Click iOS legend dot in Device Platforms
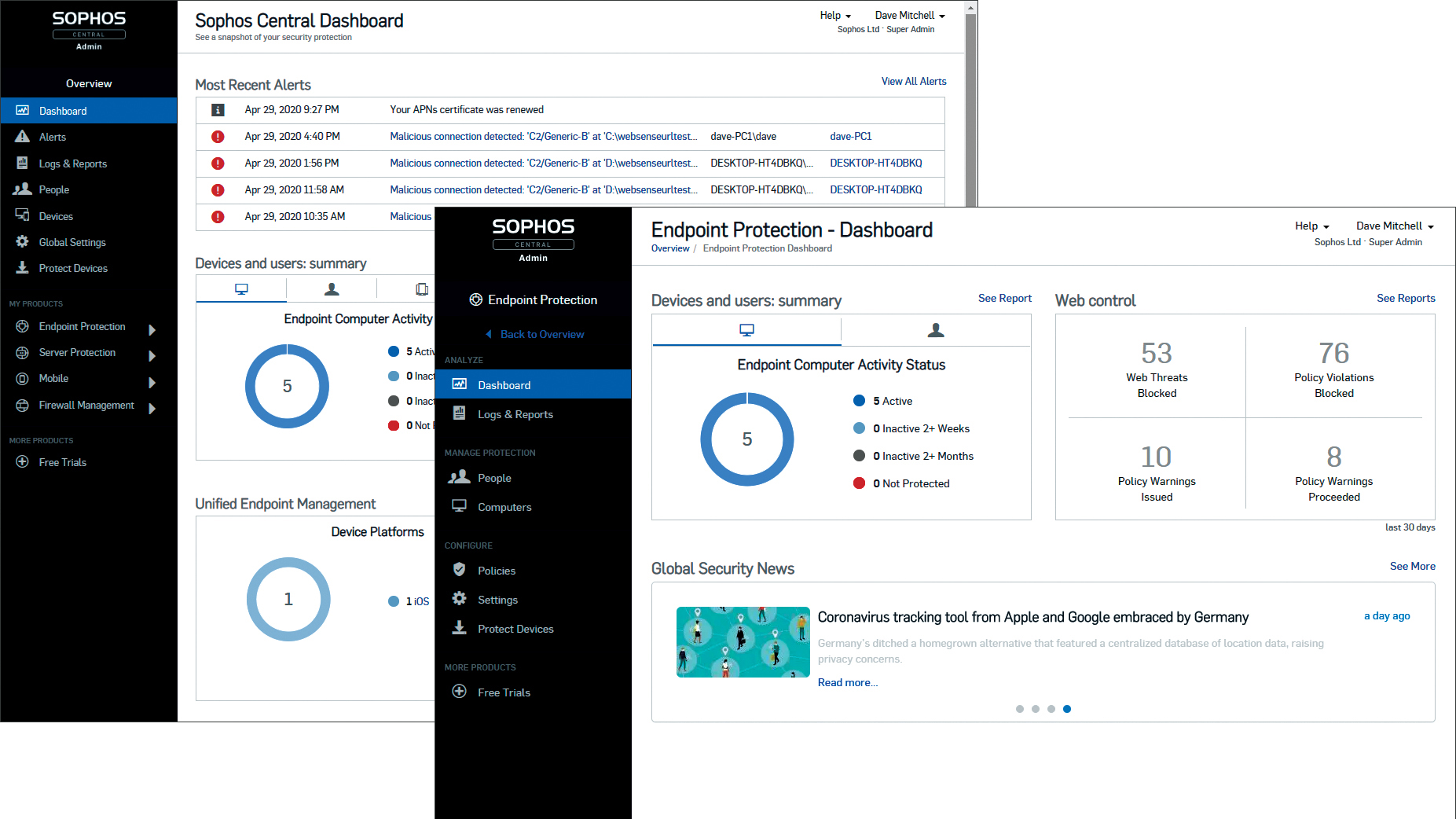This screenshot has width=1456, height=819. [394, 601]
